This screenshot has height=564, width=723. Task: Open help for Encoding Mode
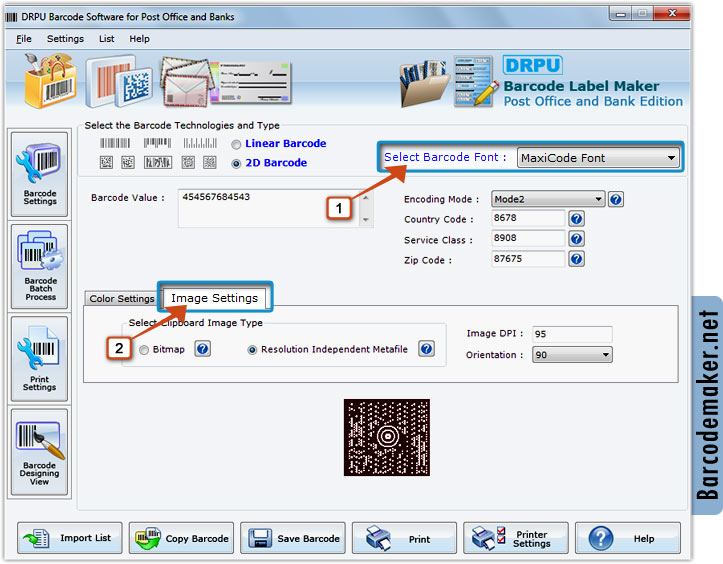pos(616,199)
